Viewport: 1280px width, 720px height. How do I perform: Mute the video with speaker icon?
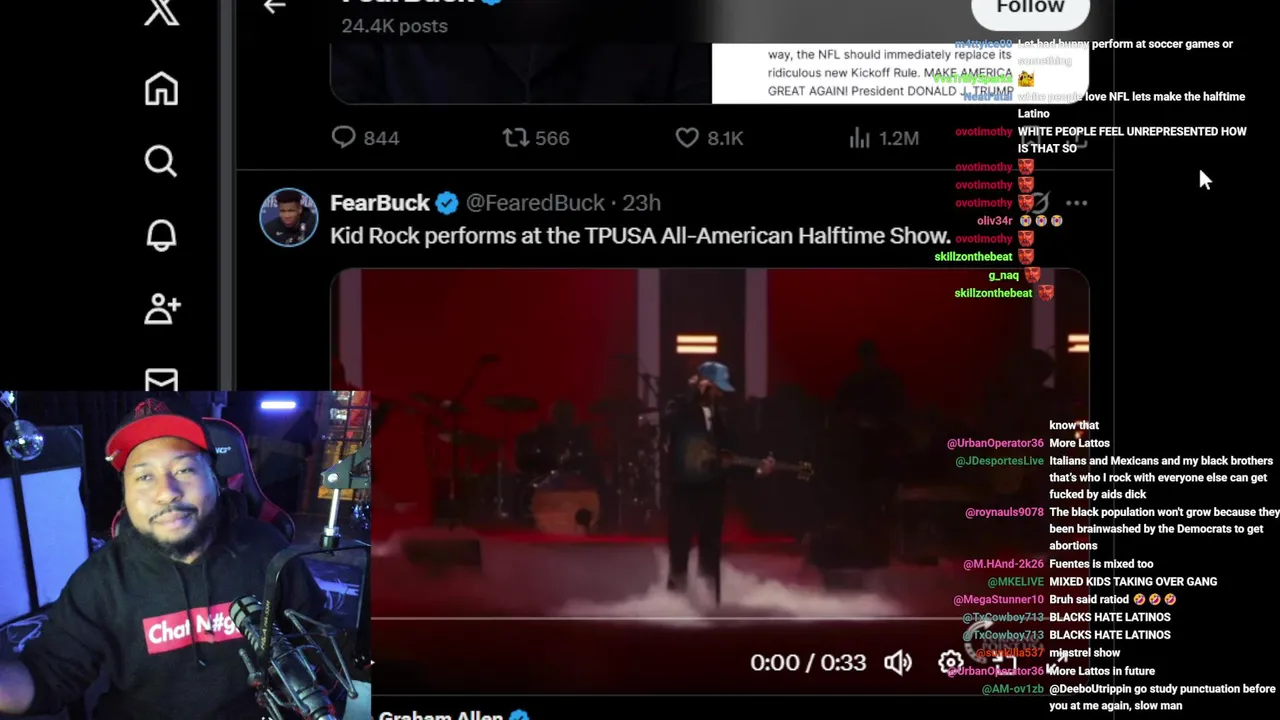click(898, 662)
